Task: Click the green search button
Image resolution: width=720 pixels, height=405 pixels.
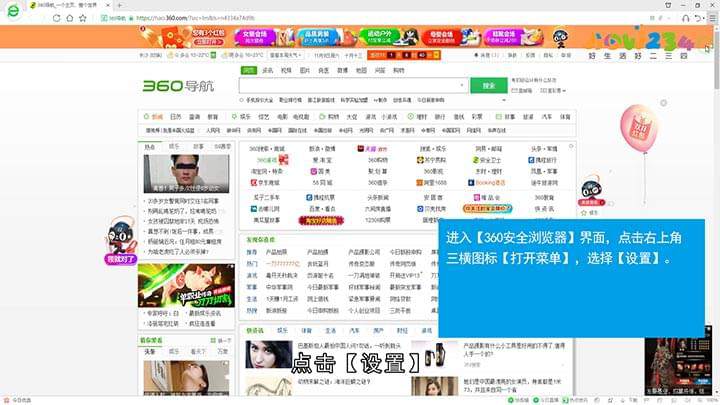Action: point(489,86)
